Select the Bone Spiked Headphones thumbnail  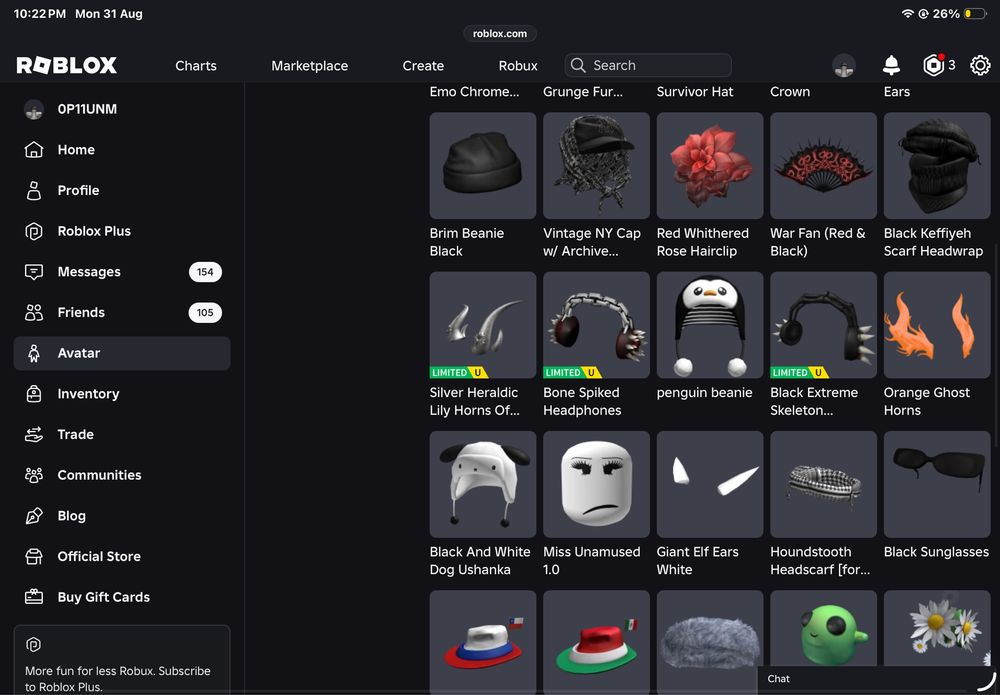[x=596, y=325]
